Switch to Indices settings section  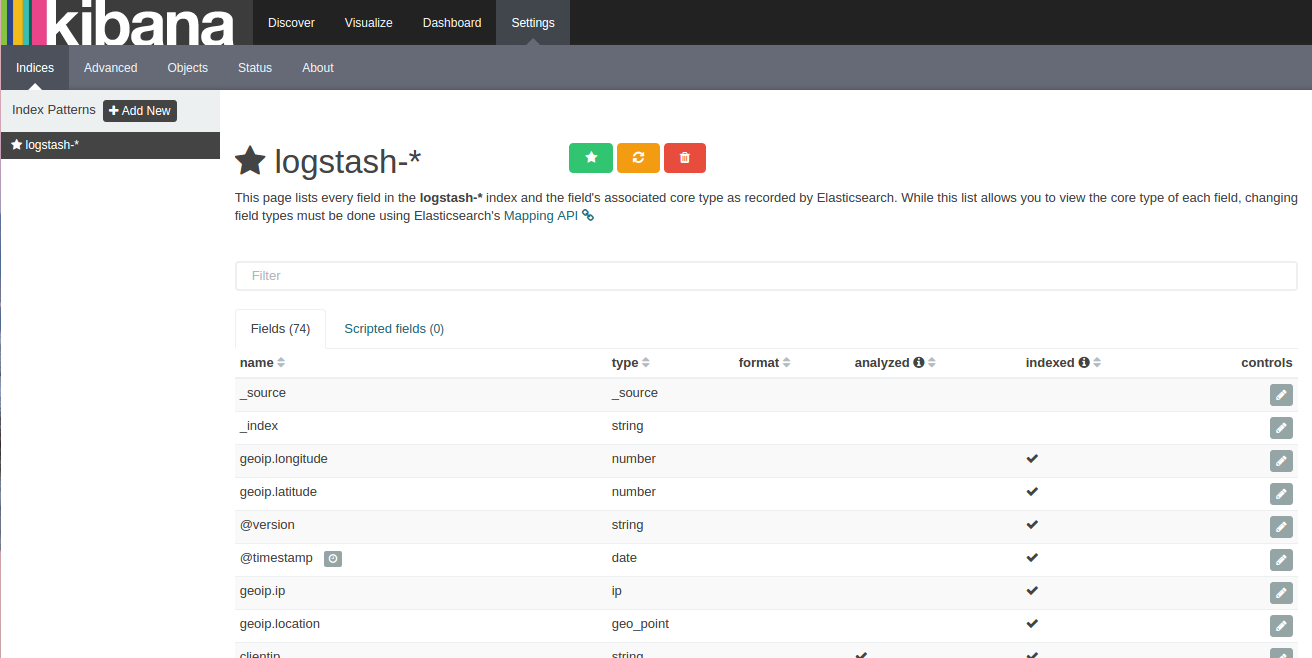(x=35, y=68)
